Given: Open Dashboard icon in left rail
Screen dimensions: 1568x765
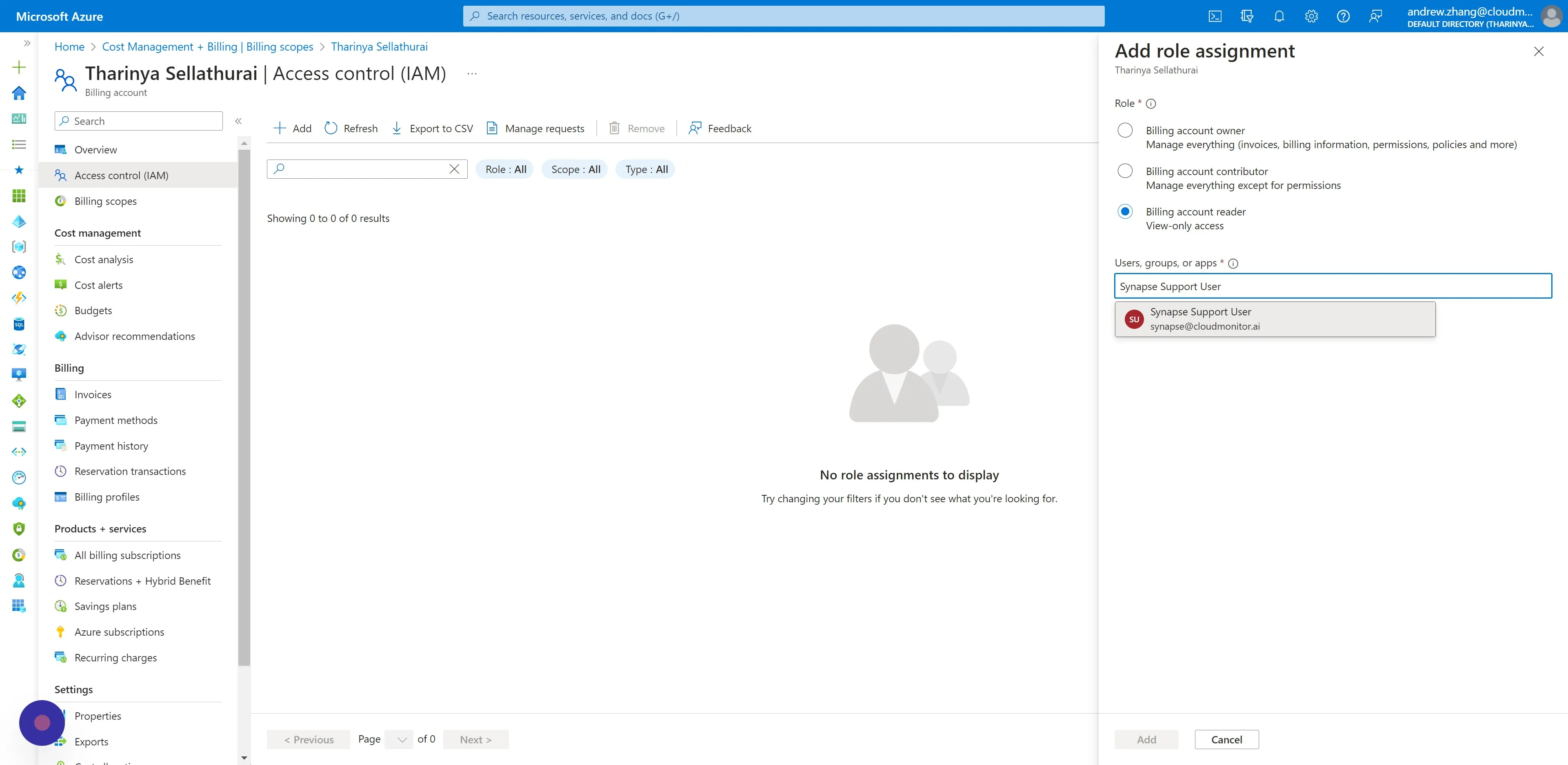Looking at the screenshot, I should (x=19, y=119).
